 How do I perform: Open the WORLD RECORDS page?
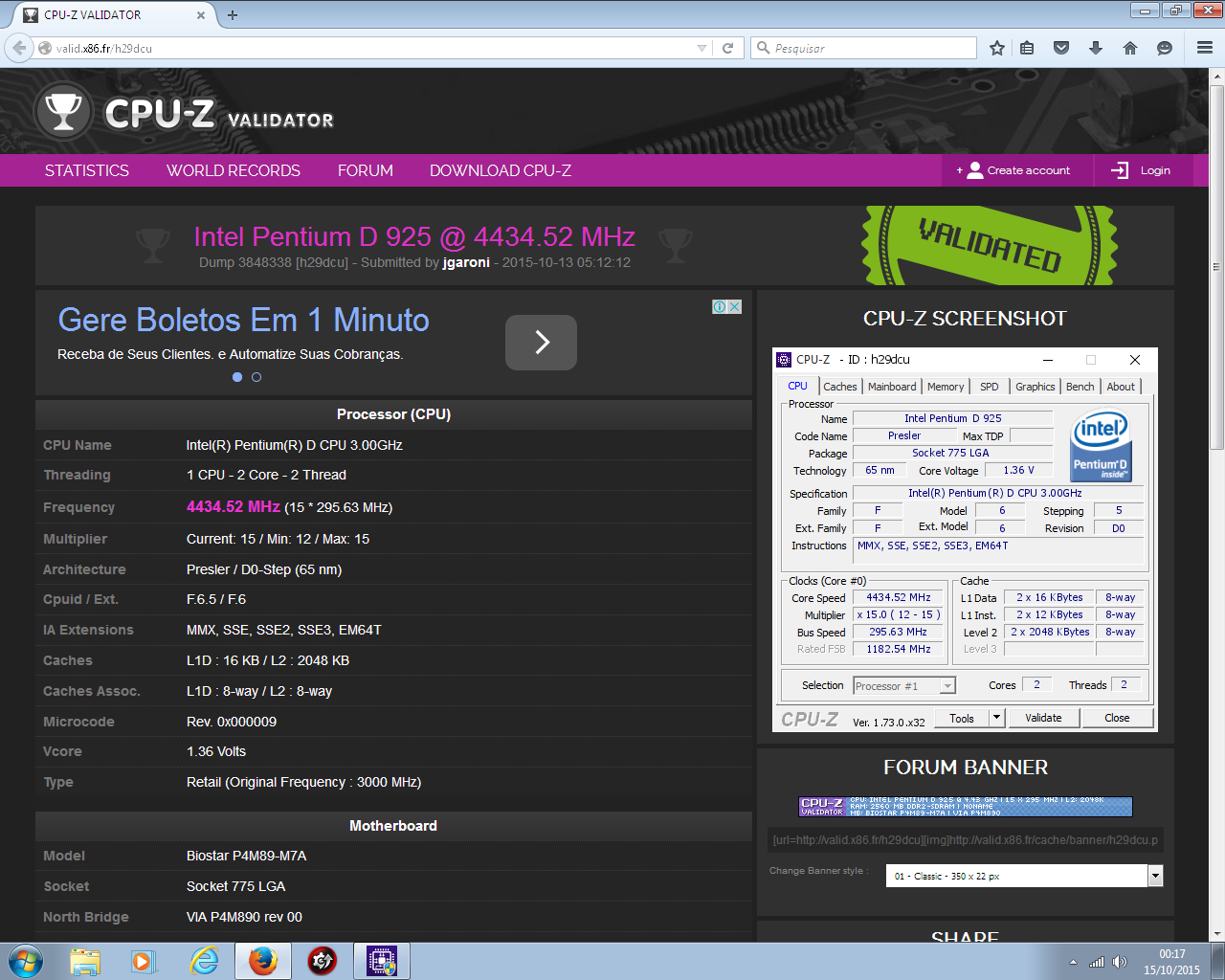click(x=233, y=170)
